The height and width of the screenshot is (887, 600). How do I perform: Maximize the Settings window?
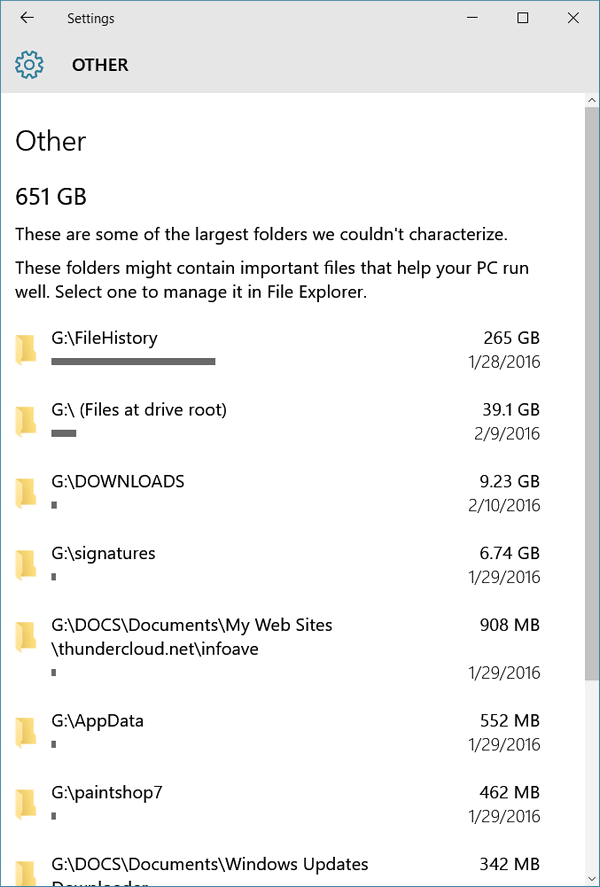523,18
